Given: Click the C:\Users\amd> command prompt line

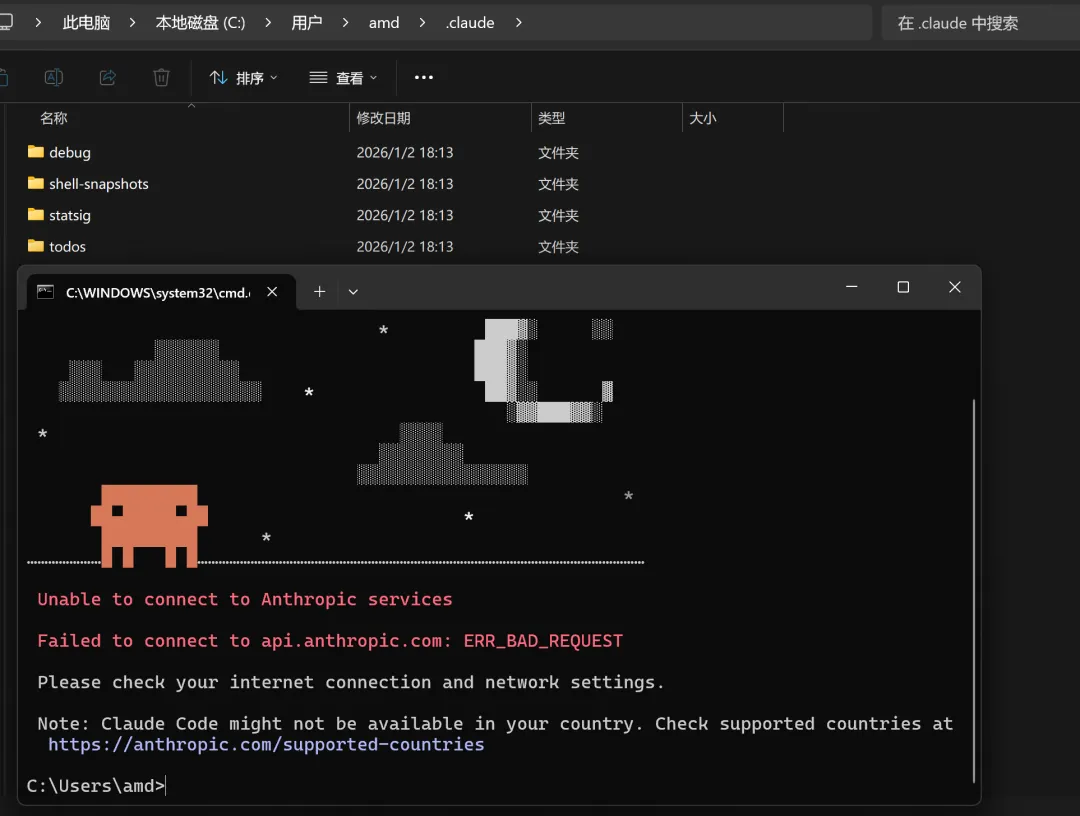Looking at the screenshot, I should pyautogui.click(x=96, y=786).
